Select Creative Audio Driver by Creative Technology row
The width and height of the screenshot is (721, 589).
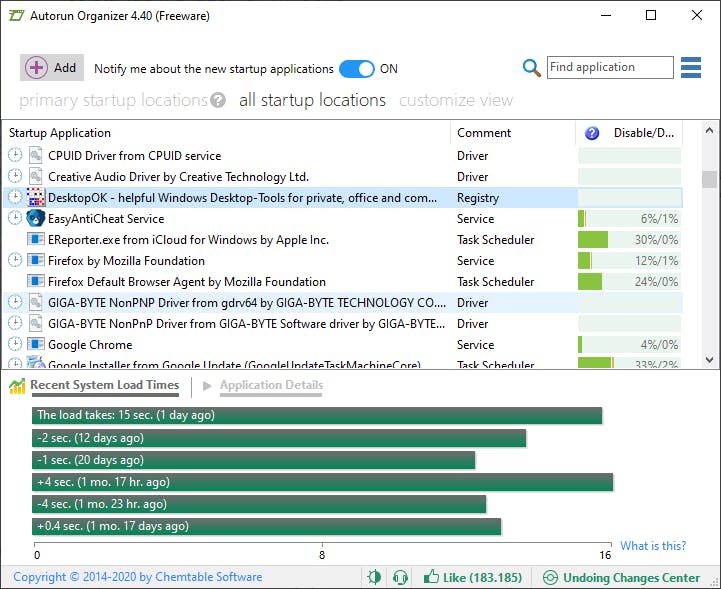click(343, 177)
